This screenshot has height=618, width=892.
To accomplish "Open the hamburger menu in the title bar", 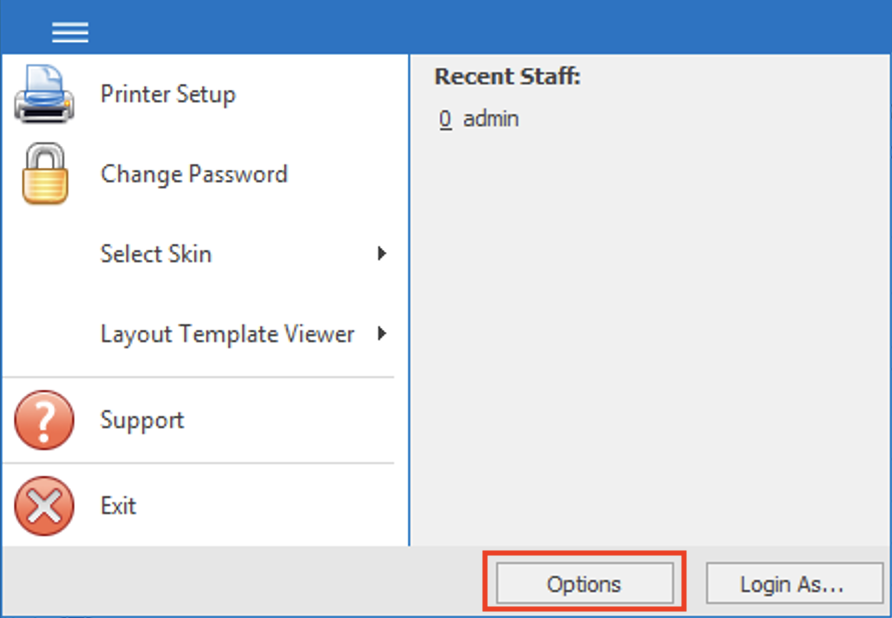I will click(69, 31).
